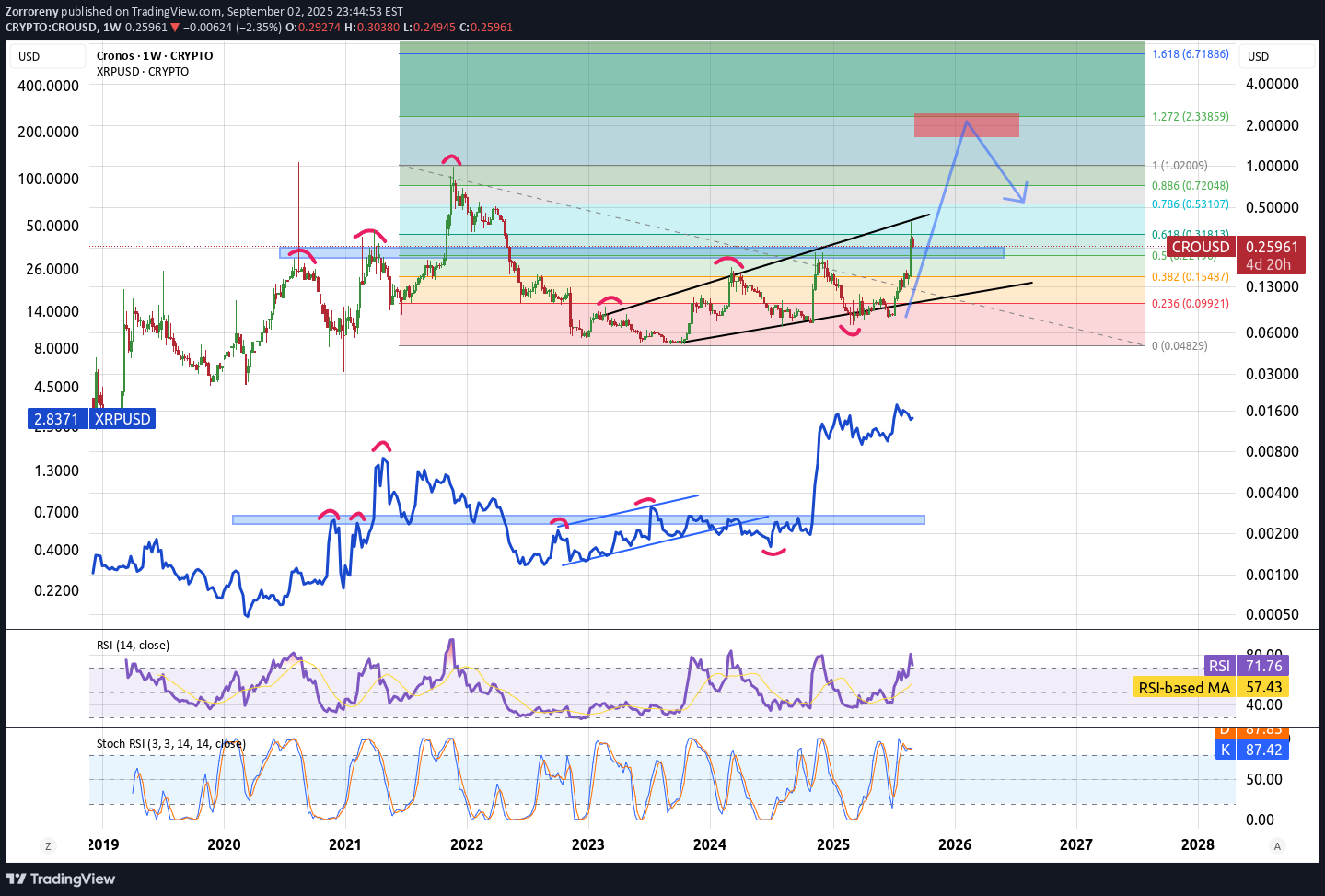Click the purple RSI label
This screenshot has width=1325, height=896.
coord(1219,666)
